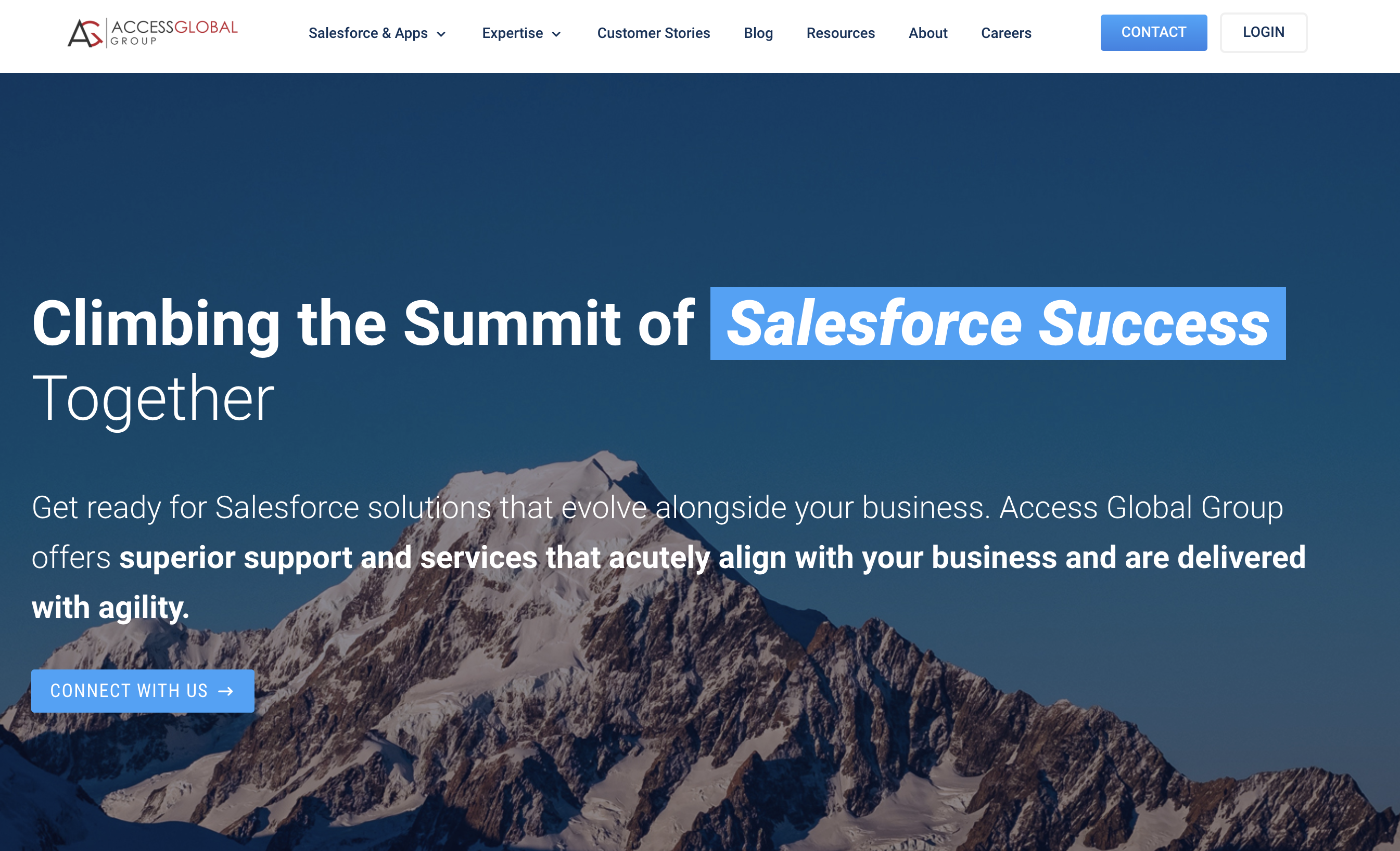The height and width of the screenshot is (851, 1400).
Task: Click the word "Together" in the heading
Action: [154, 398]
